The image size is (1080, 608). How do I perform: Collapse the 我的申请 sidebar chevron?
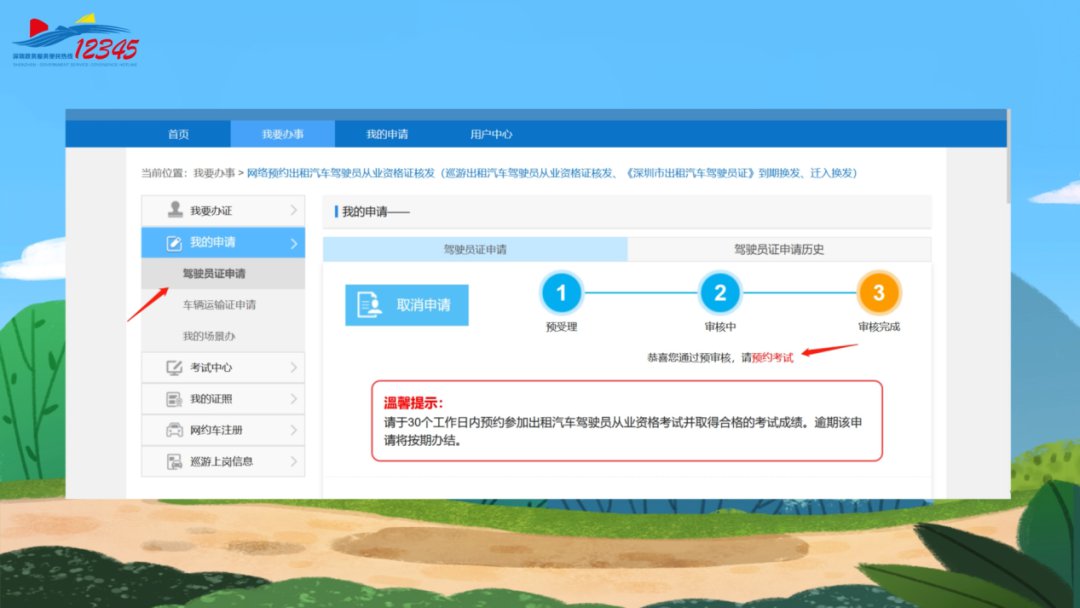294,243
